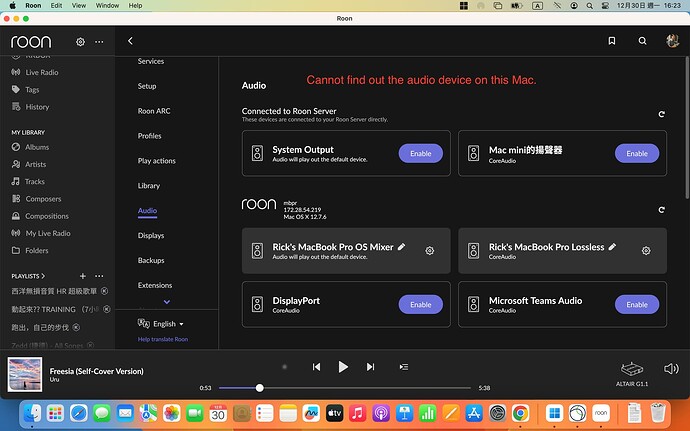Open Music app from the Dock
The image size is (690, 431).
358,413
